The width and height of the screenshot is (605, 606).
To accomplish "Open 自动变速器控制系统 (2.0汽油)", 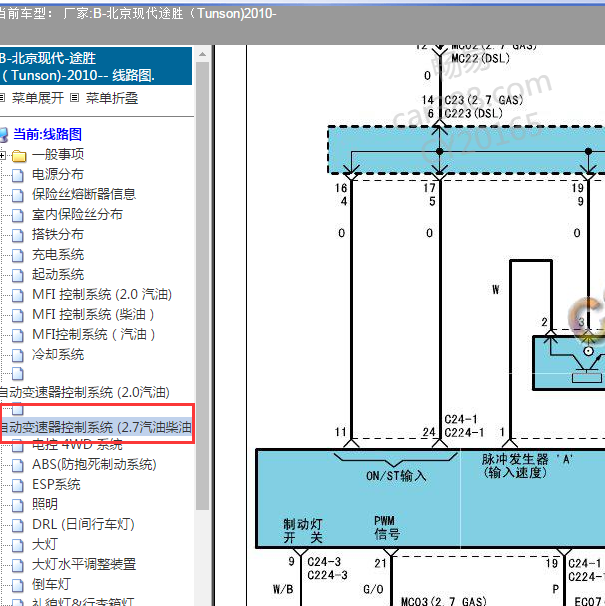I will (85, 392).
